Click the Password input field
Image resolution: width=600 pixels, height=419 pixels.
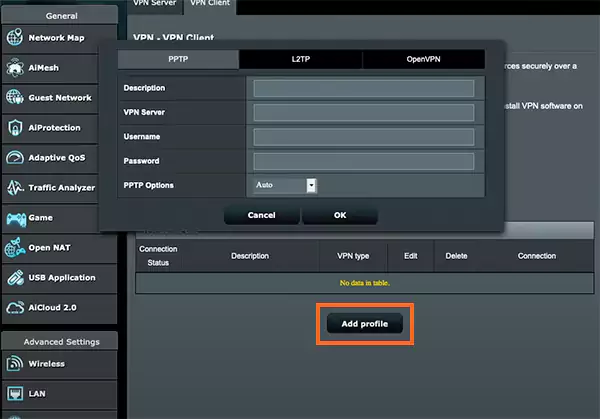(x=364, y=161)
